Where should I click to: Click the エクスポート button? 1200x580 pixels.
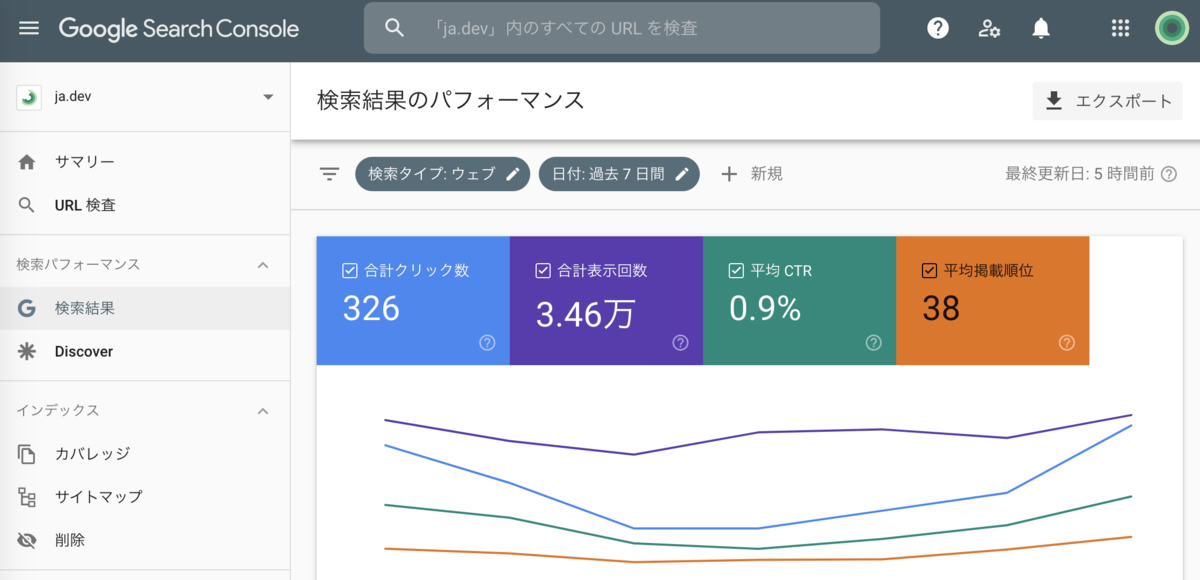pos(1107,101)
